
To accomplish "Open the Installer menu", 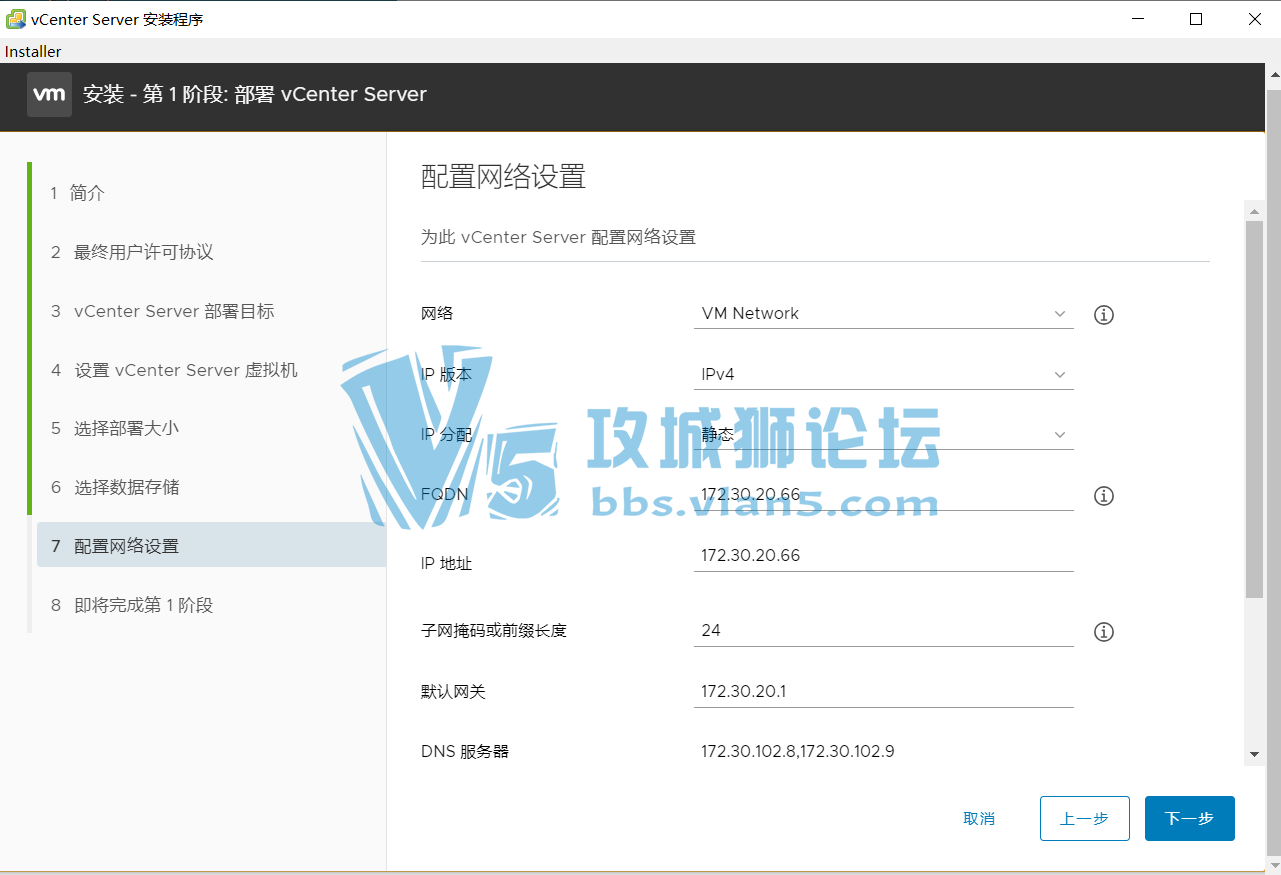I will point(32,51).
